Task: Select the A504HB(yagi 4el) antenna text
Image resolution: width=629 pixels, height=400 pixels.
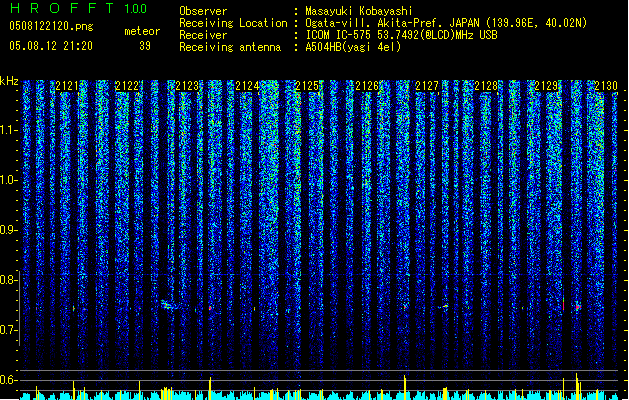Action: coord(353,47)
